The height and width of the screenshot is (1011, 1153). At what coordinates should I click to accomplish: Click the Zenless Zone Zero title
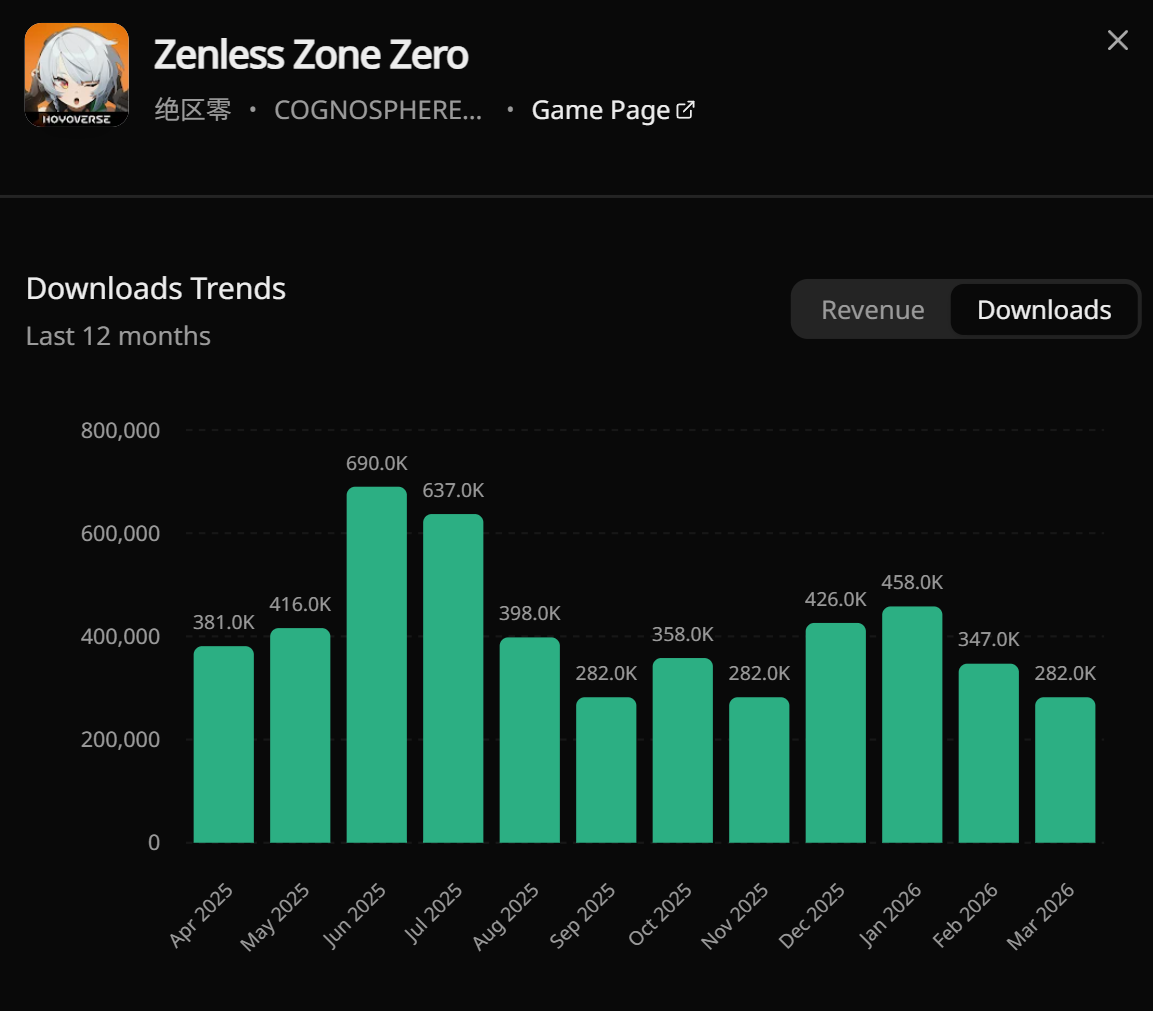[310, 55]
